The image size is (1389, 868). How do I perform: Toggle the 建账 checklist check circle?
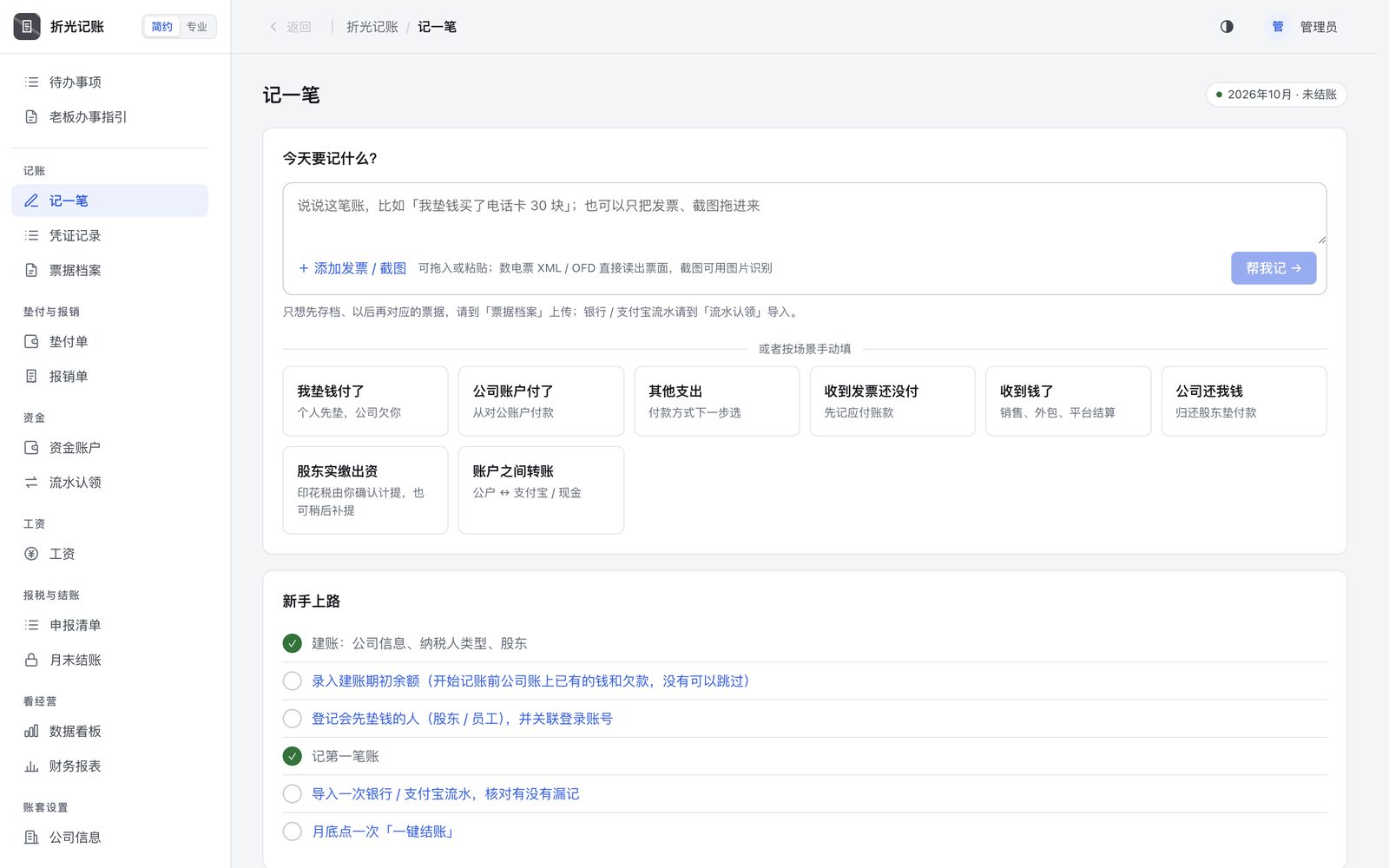coord(293,643)
